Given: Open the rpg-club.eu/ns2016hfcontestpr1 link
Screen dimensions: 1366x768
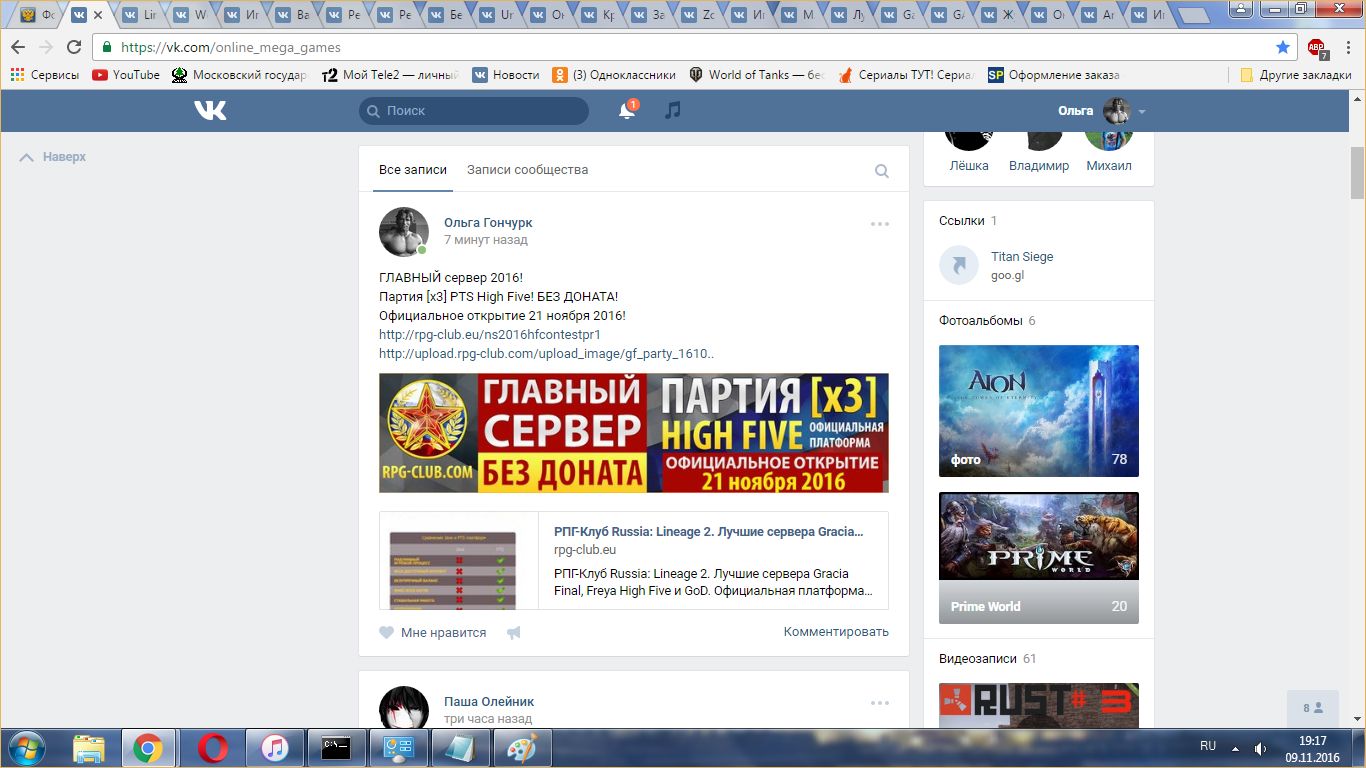Looking at the screenshot, I should [489, 334].
